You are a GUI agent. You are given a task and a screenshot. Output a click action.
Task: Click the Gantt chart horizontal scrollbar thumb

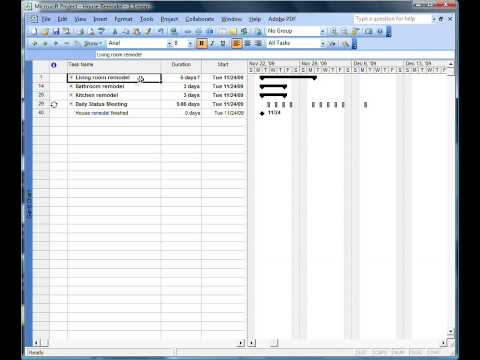274,342
